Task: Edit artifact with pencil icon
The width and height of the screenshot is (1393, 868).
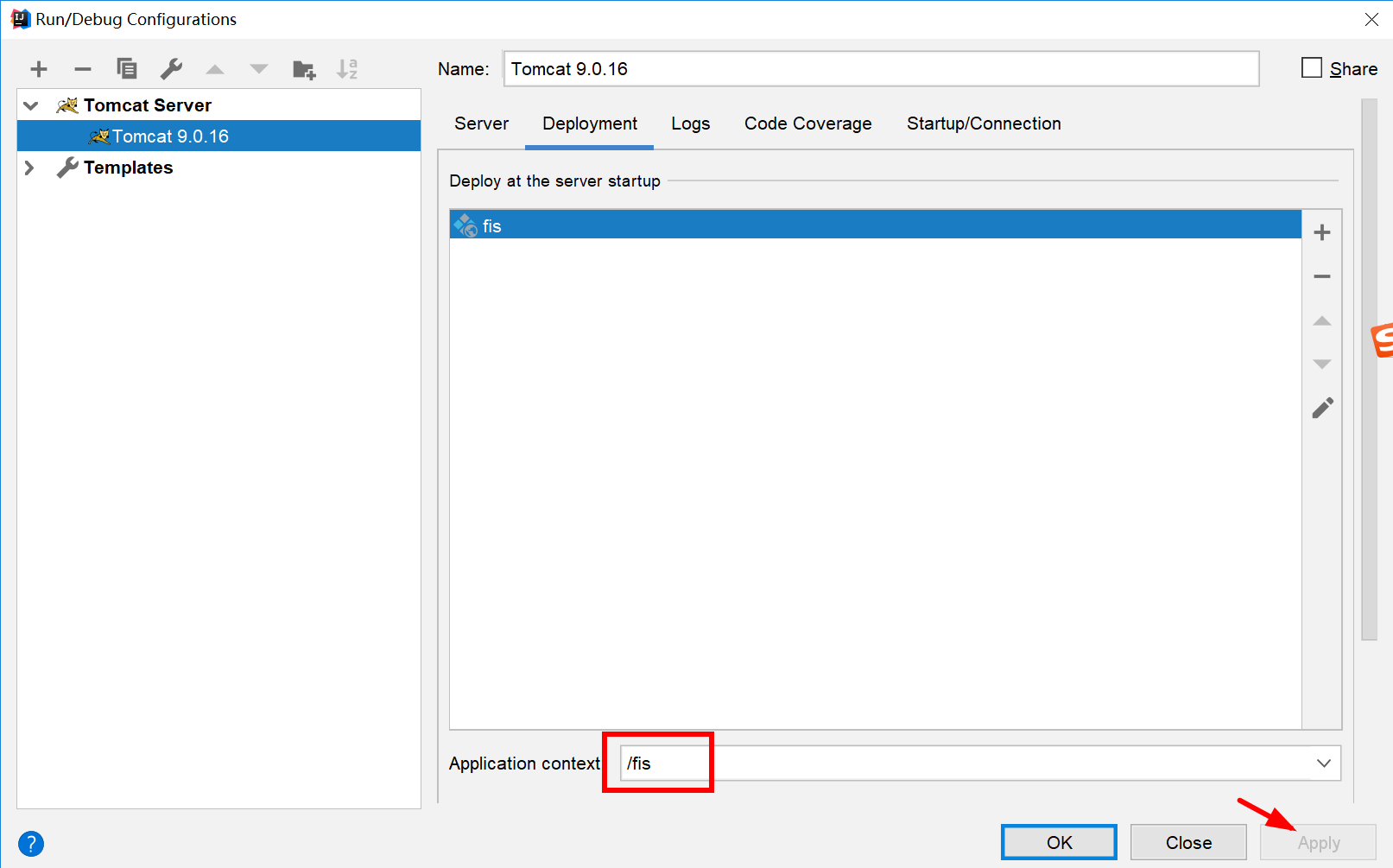Action: (x=1322, y=408)
